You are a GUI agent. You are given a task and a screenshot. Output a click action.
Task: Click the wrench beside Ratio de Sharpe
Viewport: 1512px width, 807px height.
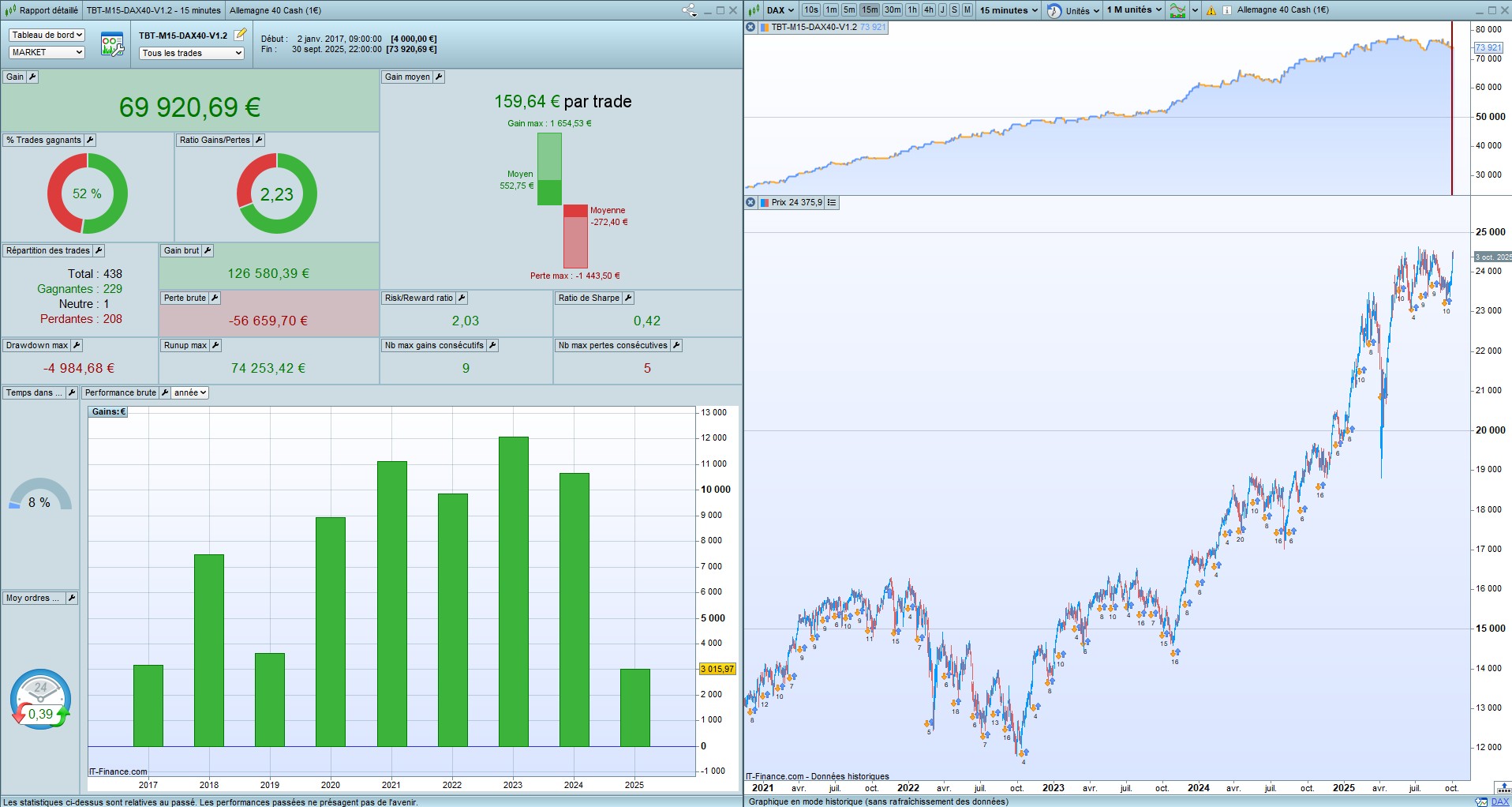[x=628, y=298]
